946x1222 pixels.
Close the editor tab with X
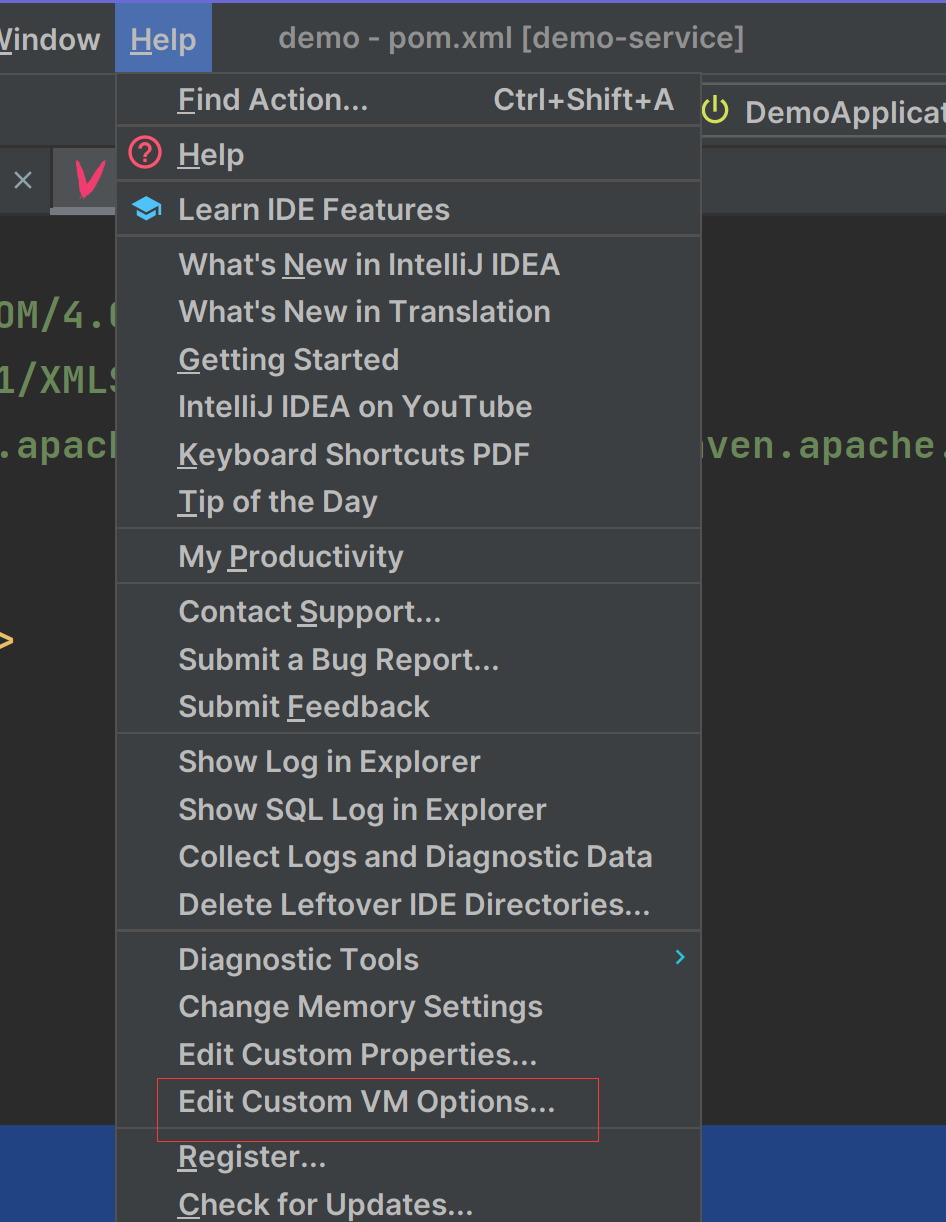click(x=23, y=180)
